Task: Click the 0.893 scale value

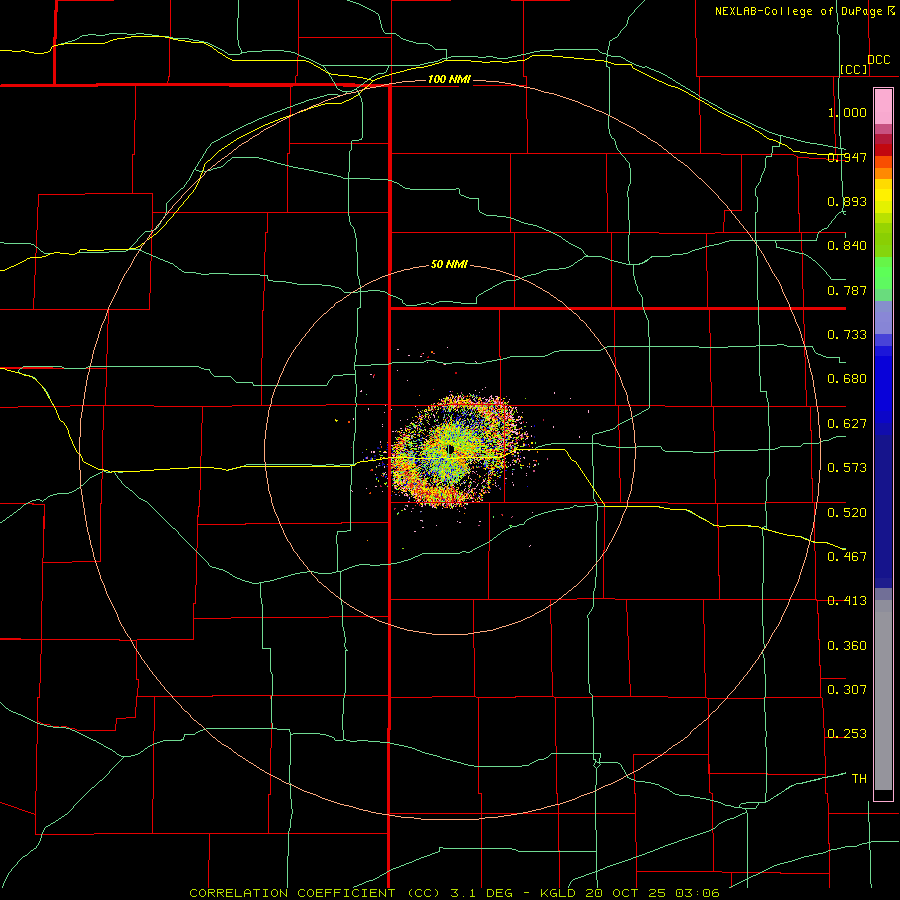Action: pos(847,201)
